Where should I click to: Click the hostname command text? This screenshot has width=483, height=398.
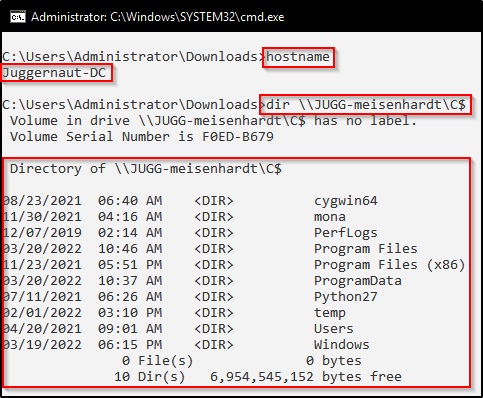click(x=298, y=57)
